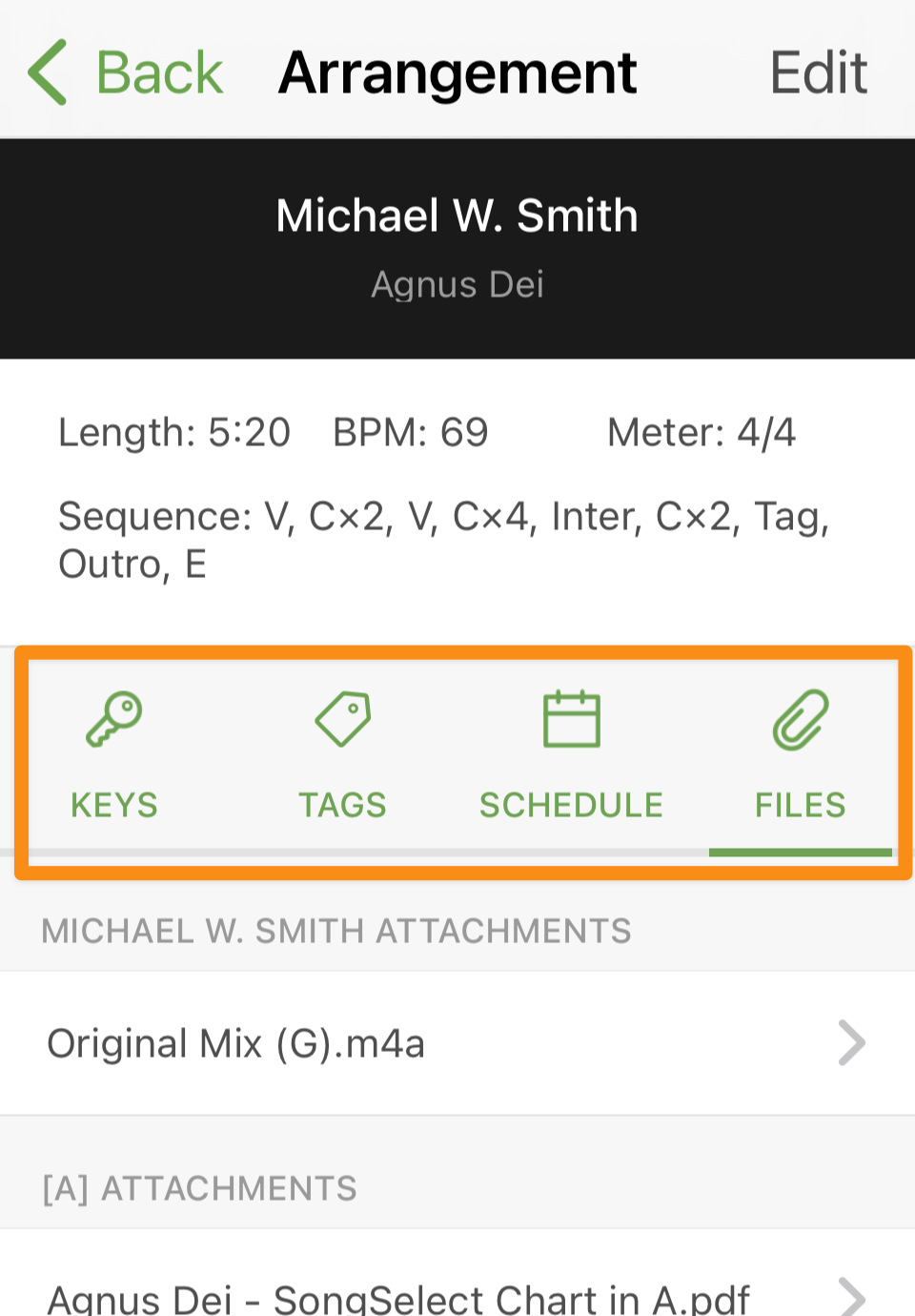Tap the BPM: 69 value

point(411,433)
